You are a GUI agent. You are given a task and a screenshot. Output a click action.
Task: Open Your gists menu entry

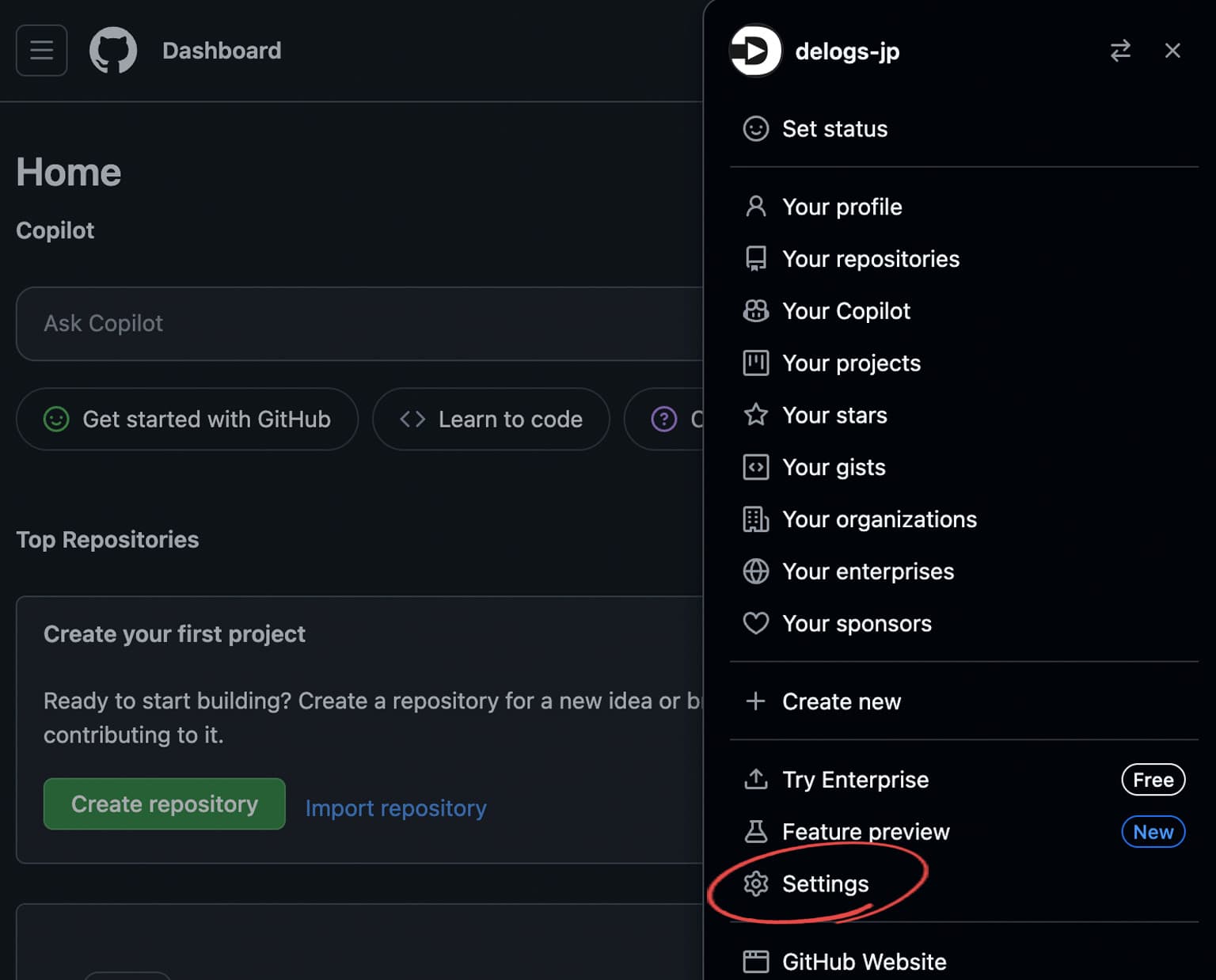[963, 467]
